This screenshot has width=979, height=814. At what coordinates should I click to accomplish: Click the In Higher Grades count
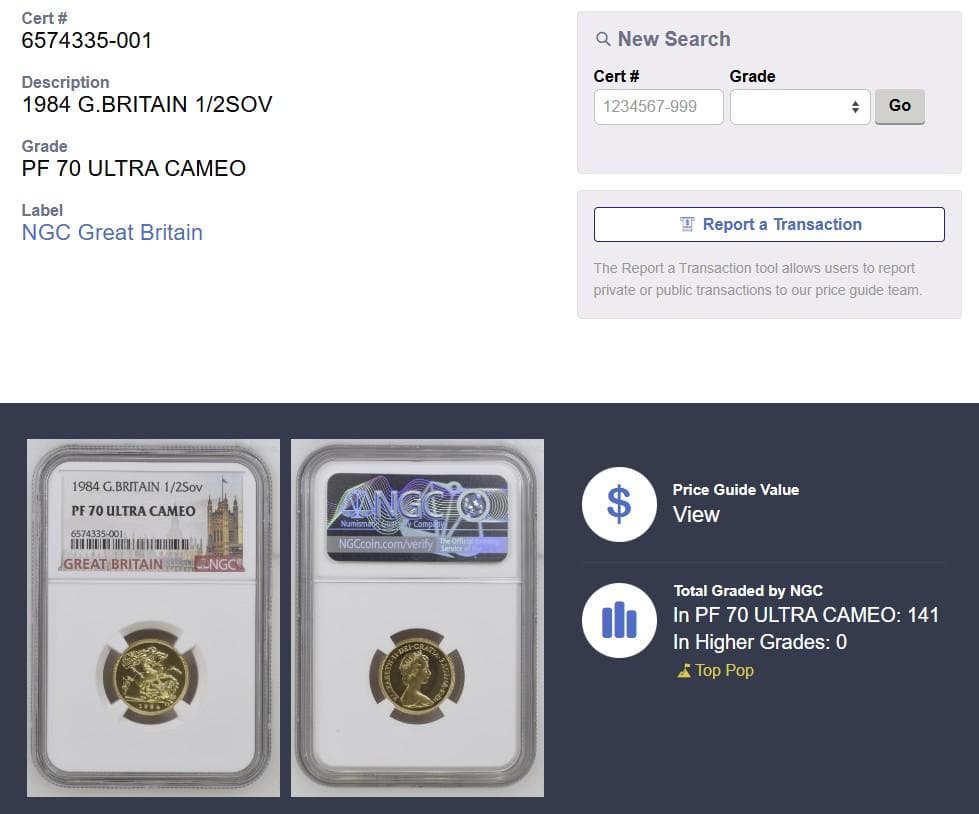pyautogui.click(x=760, y=642)
